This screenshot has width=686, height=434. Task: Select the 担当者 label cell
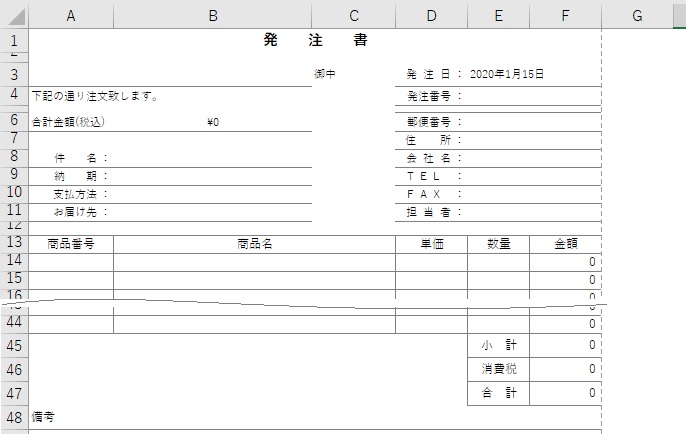coord(432,212)
